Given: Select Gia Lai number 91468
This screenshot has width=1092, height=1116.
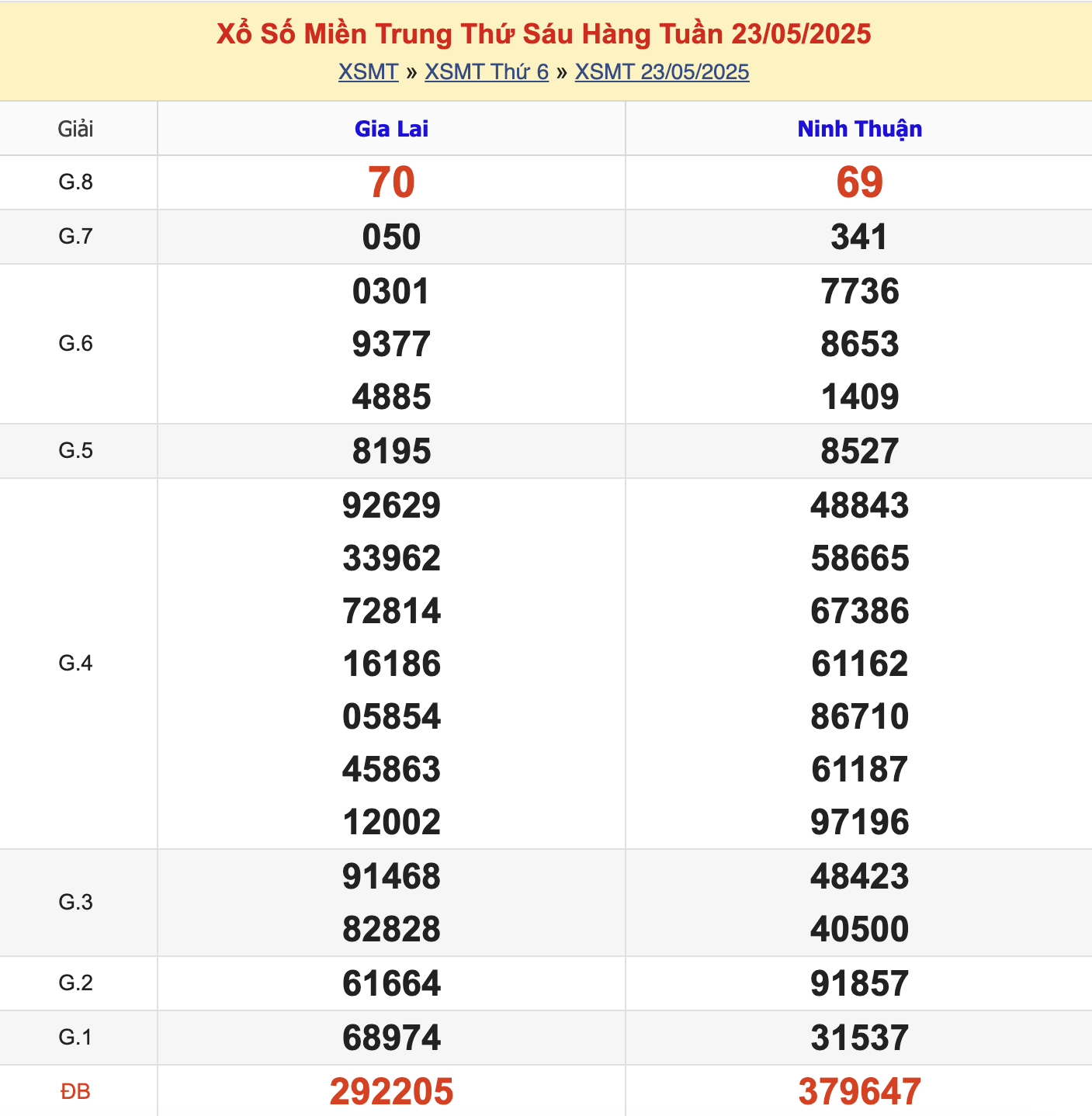Looking at the screenshot, I should point(391,876).
